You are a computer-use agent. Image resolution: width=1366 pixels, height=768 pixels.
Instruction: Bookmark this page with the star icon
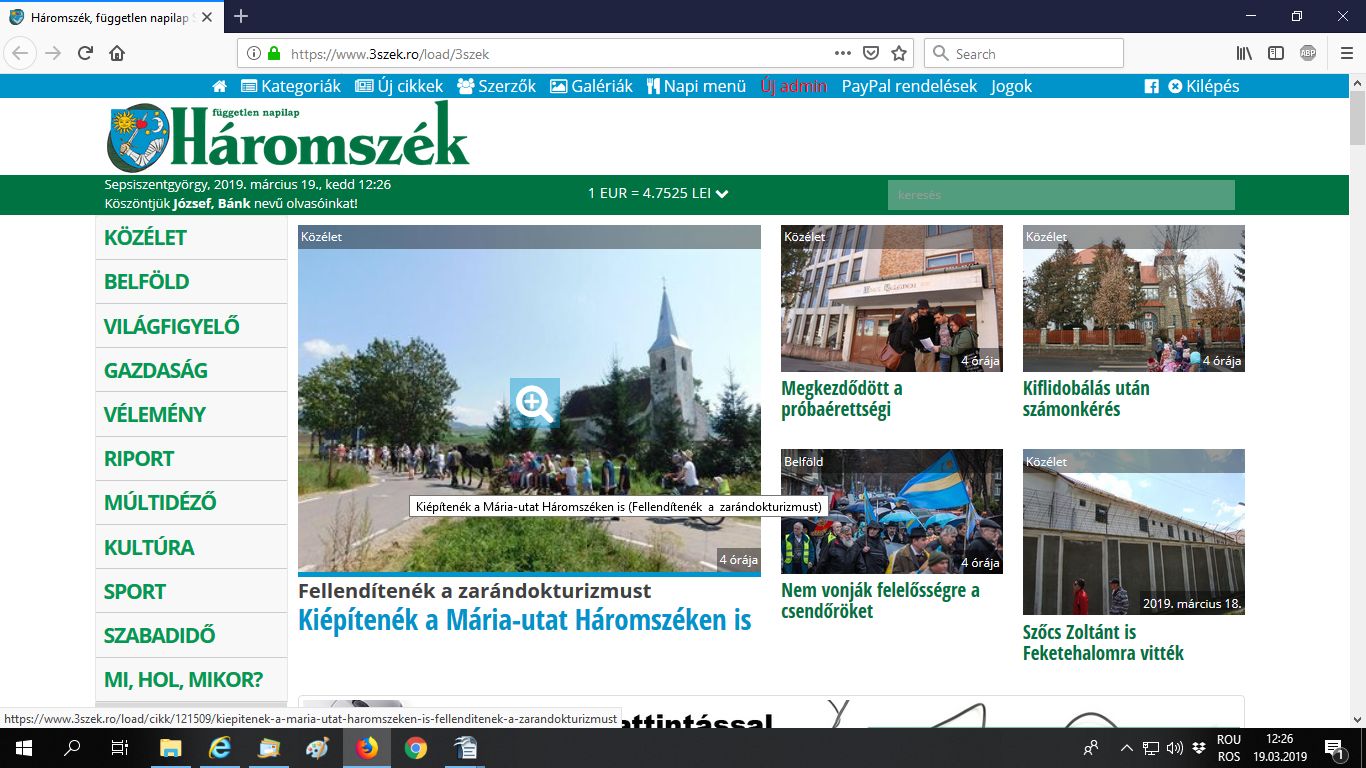(899, 53)
